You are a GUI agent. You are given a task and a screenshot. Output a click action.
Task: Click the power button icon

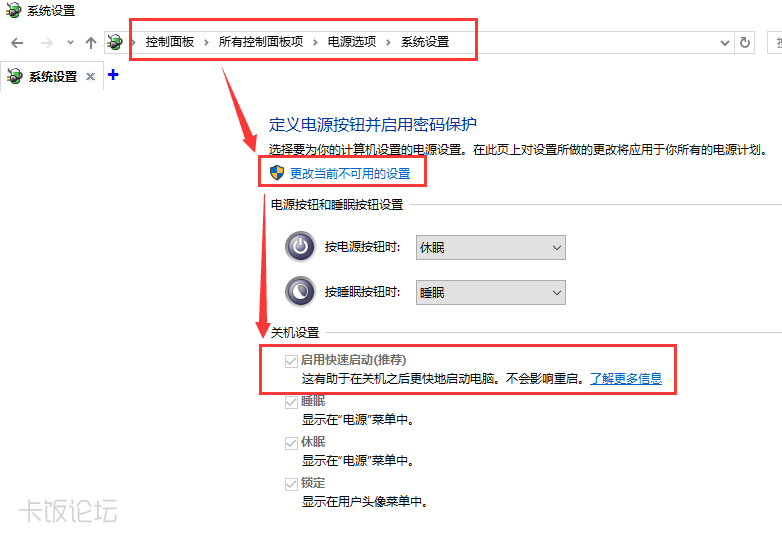point(300,246)
